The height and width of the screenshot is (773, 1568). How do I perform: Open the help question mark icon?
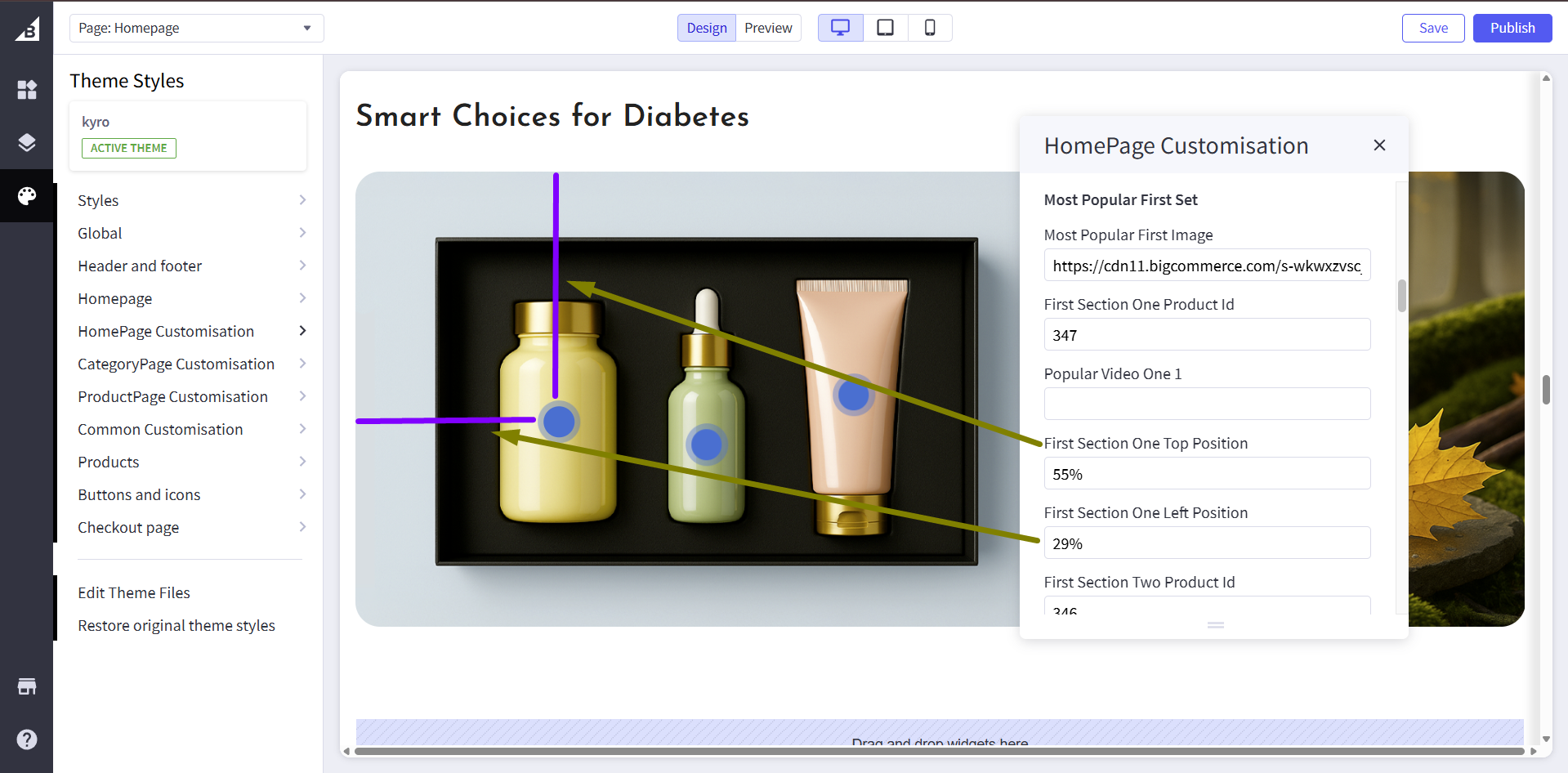[x=27, y=739]
